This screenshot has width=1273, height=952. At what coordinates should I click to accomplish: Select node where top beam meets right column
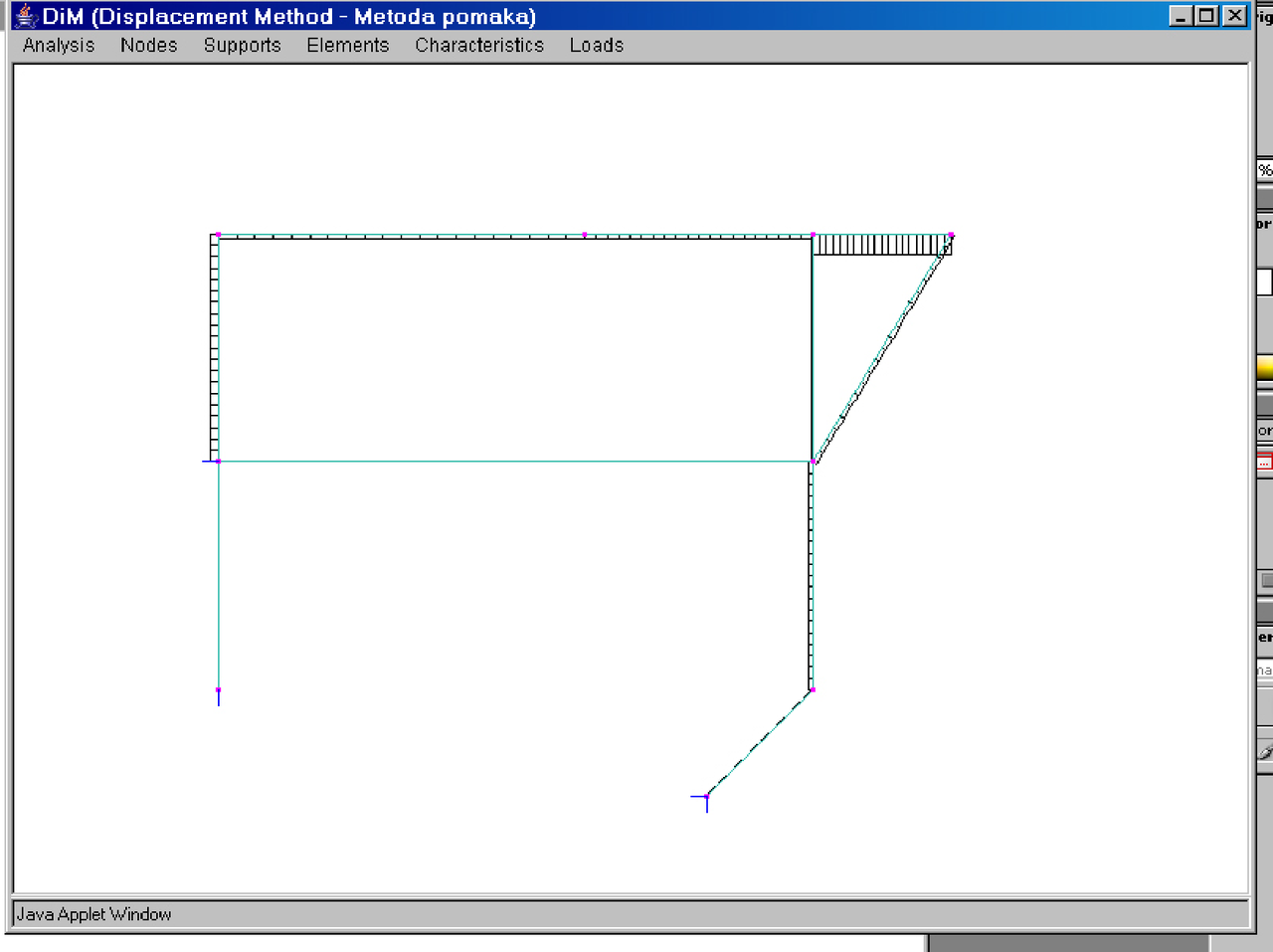813,236
